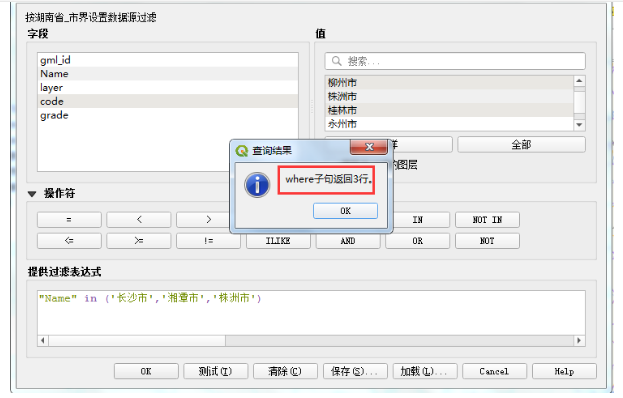This screenshot has height=398, width=623.
Task: Click the 测试(T) button
Action: point(215,371)
